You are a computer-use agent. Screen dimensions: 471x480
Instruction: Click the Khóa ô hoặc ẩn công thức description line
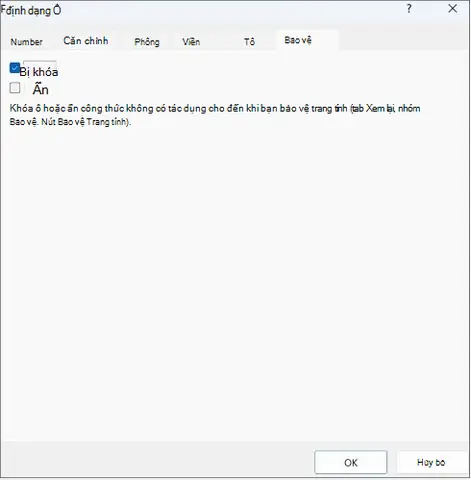tap(215, 109)
